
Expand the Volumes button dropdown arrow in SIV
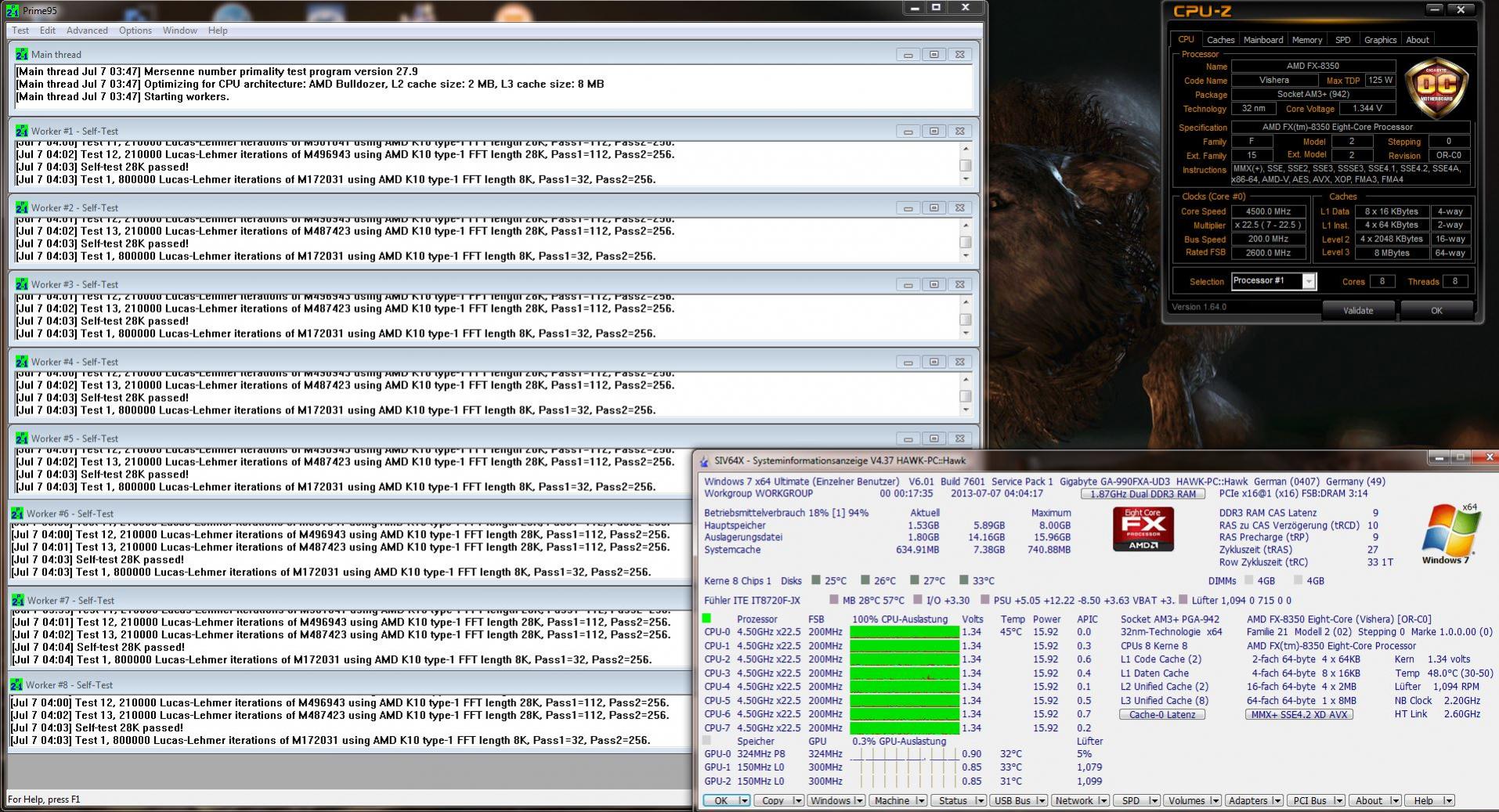tap(1215, 800)
